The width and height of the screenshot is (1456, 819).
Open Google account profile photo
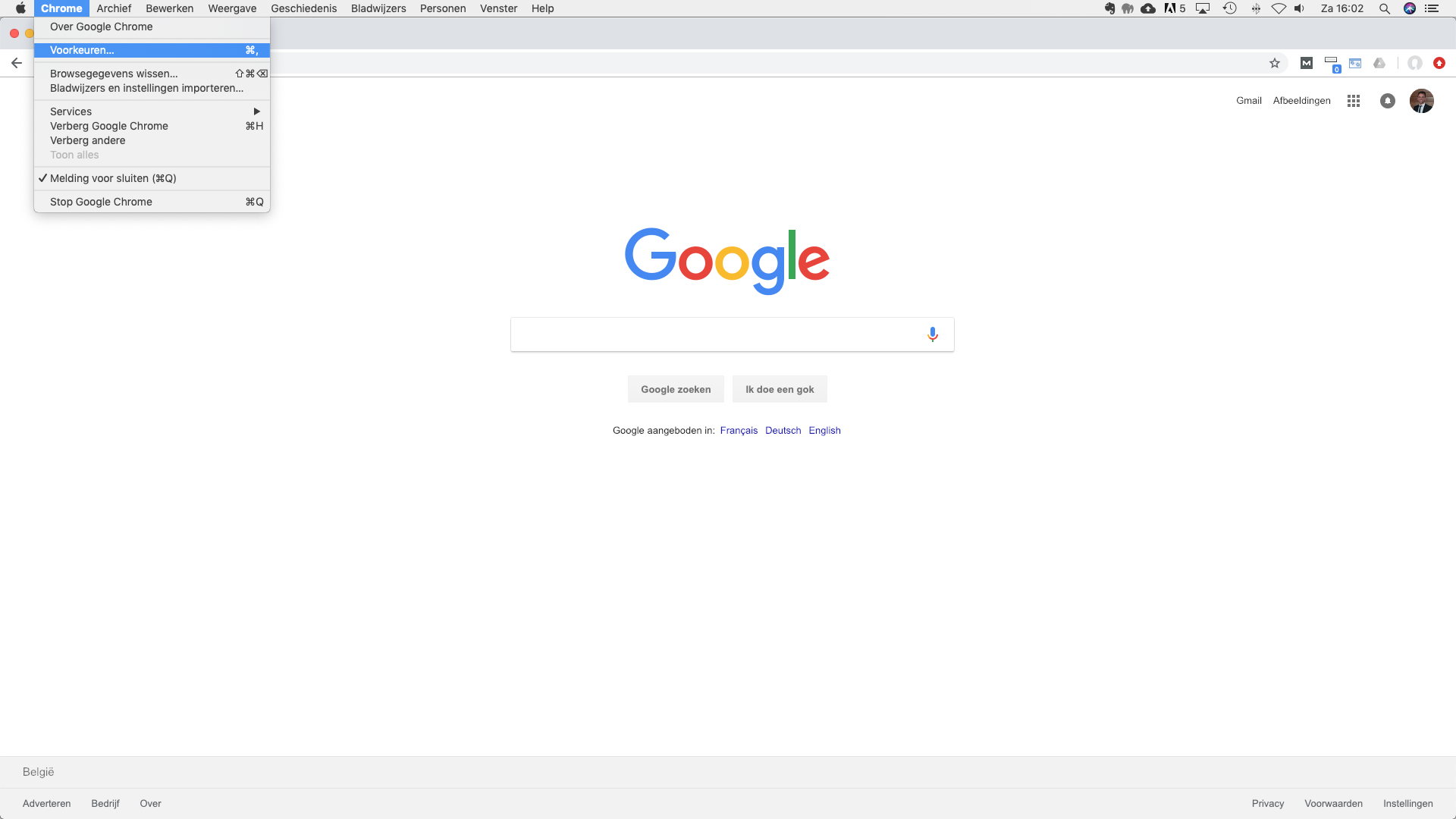tap(1422, 101)
